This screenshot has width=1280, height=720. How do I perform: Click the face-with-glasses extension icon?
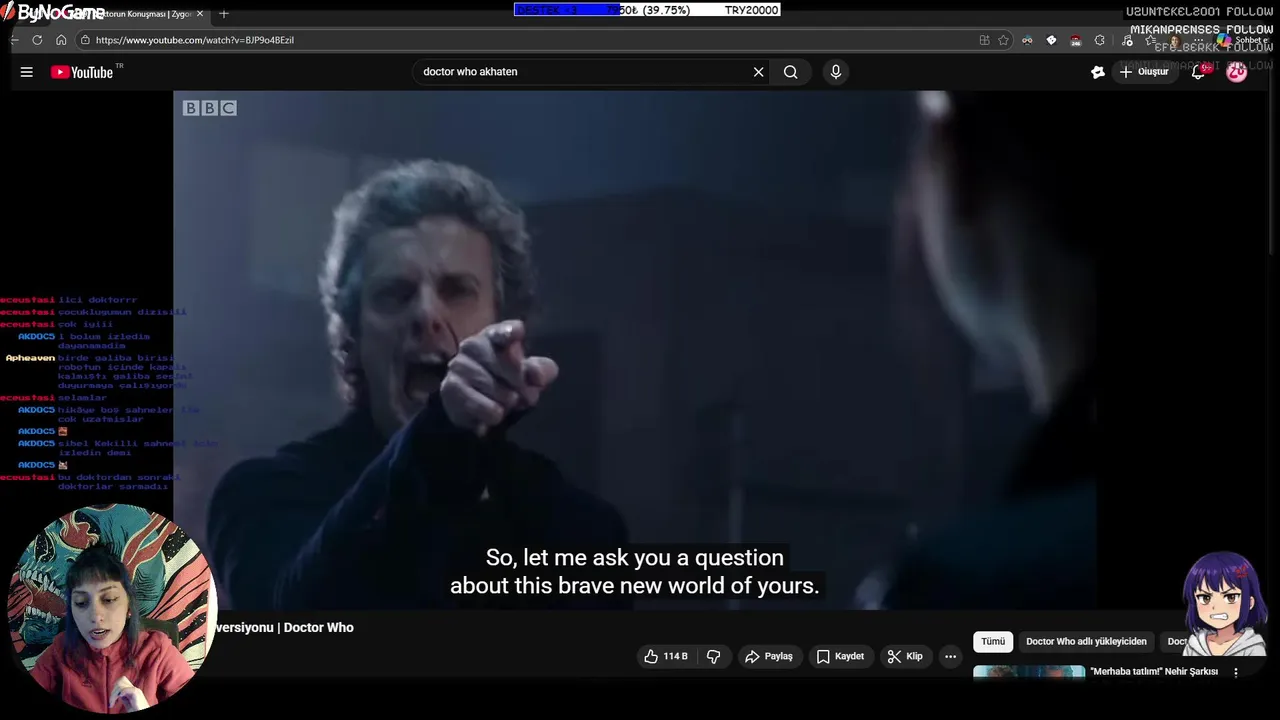[x=1027, y=40]
